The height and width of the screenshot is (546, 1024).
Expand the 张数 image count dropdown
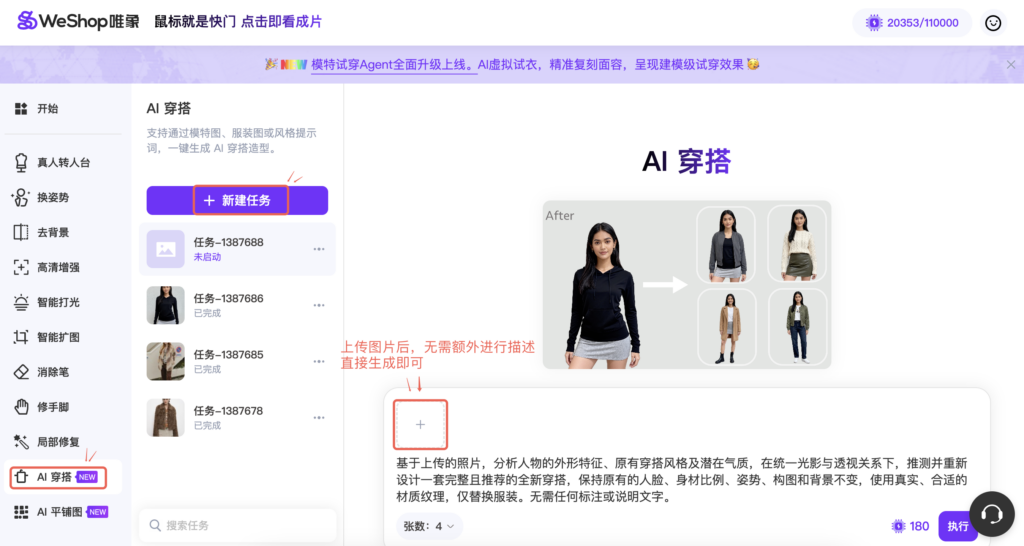(x=429, y=526)
